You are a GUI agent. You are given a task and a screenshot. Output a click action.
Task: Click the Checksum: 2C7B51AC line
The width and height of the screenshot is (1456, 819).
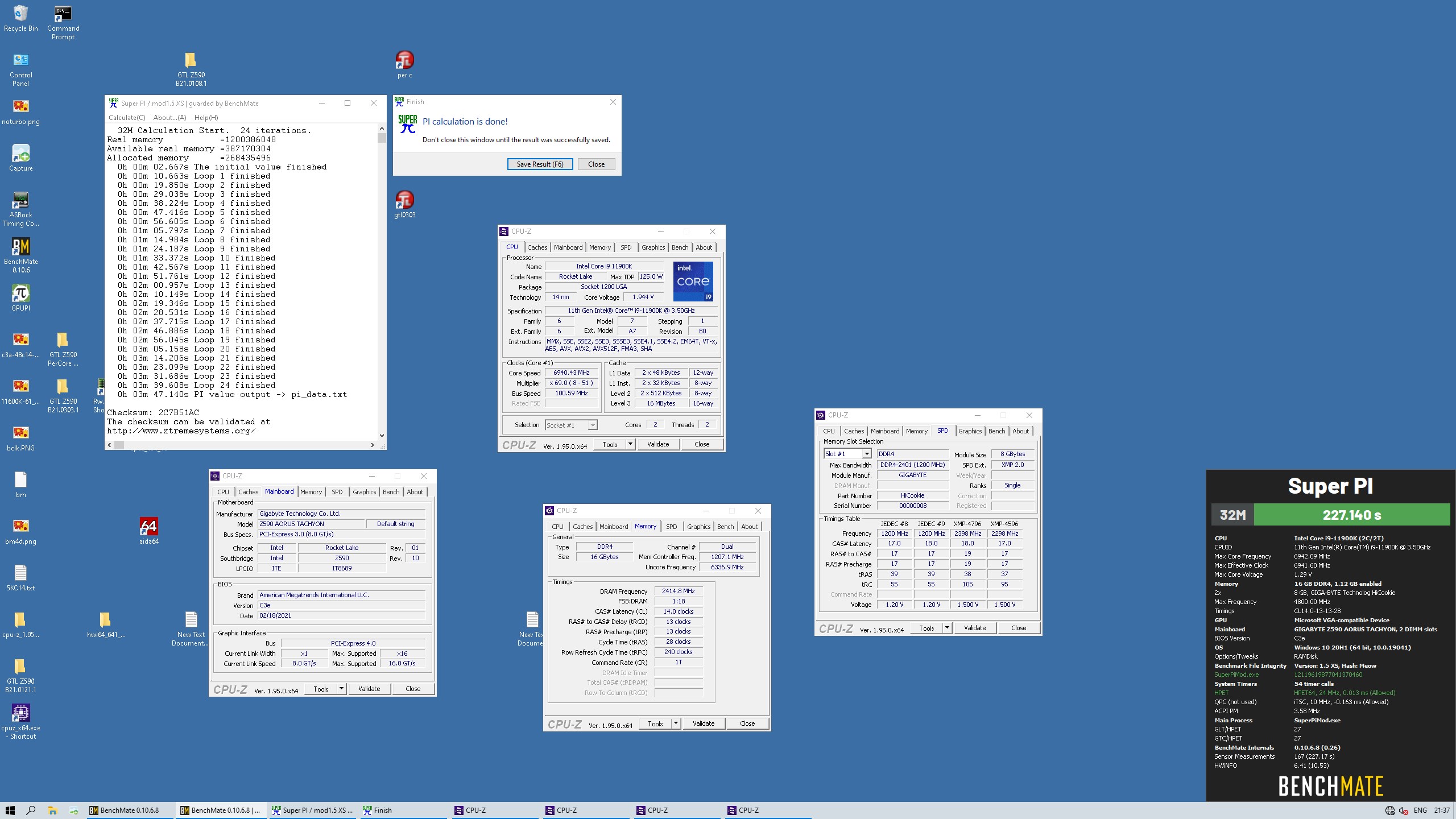tap(153, 412)
